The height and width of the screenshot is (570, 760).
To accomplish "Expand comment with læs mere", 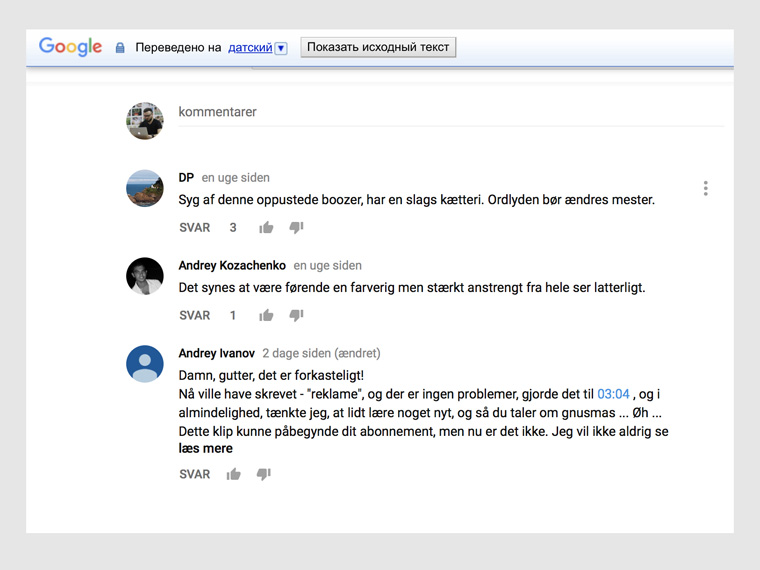I will pos(205,449).
